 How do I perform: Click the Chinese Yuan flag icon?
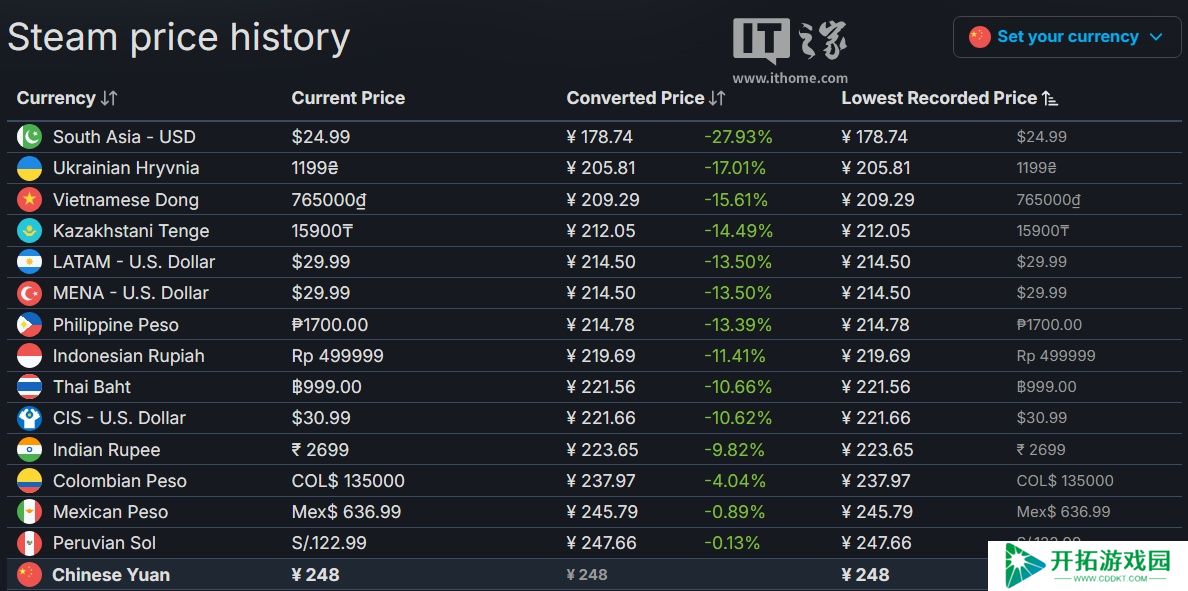pos(30,574)
